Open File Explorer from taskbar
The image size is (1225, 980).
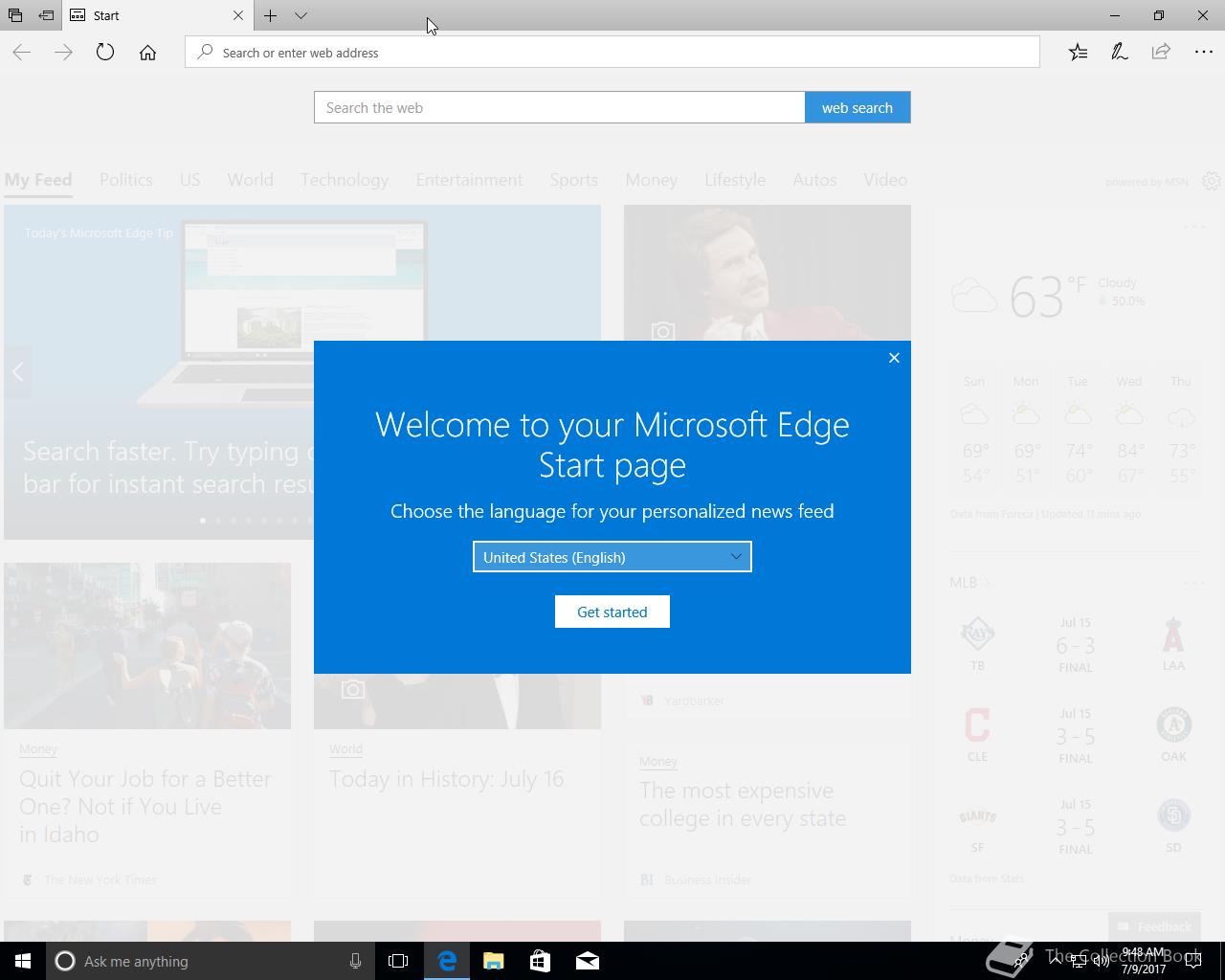point(494,961)
